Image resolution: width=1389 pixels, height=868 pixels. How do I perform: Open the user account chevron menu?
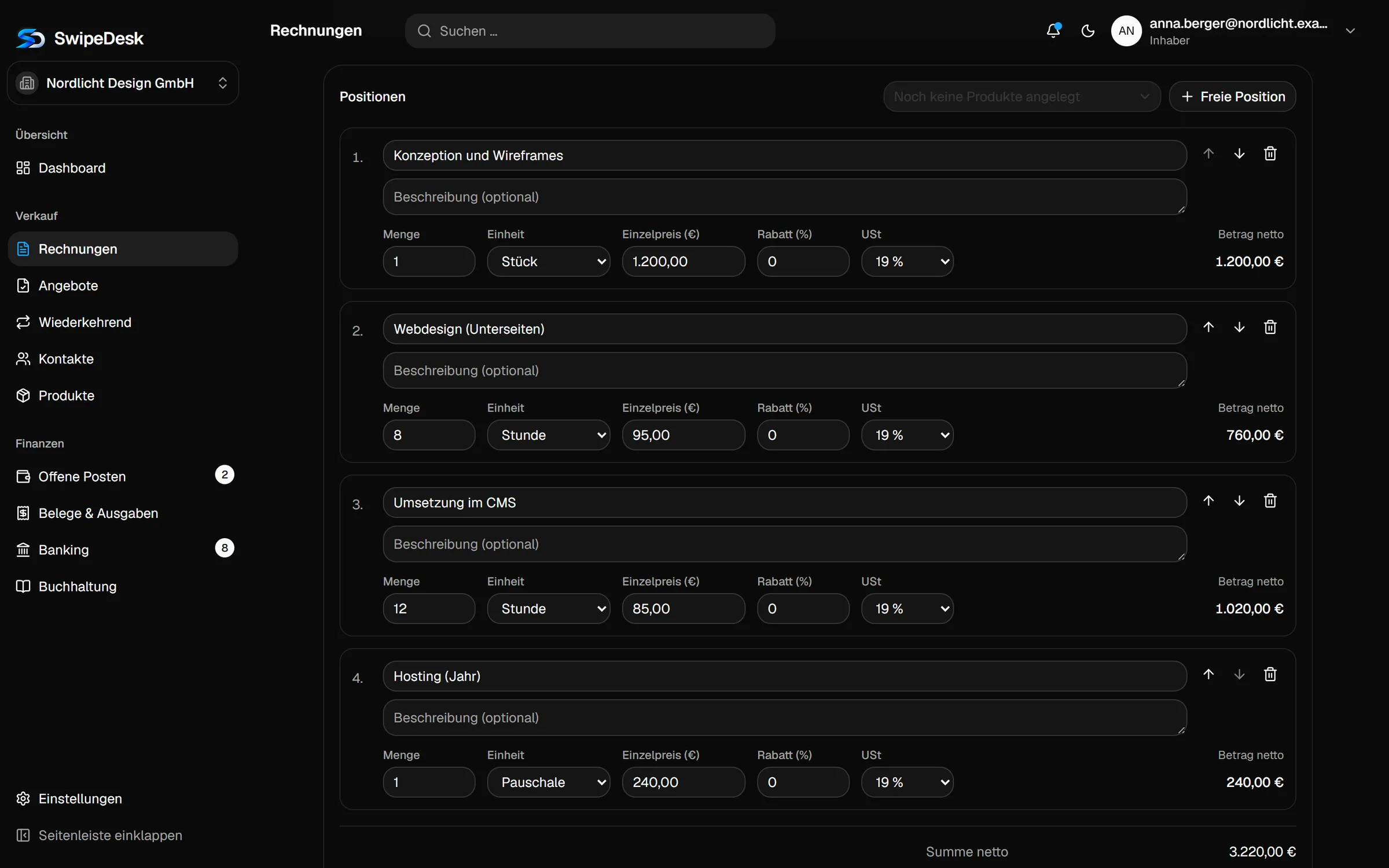1350,31
